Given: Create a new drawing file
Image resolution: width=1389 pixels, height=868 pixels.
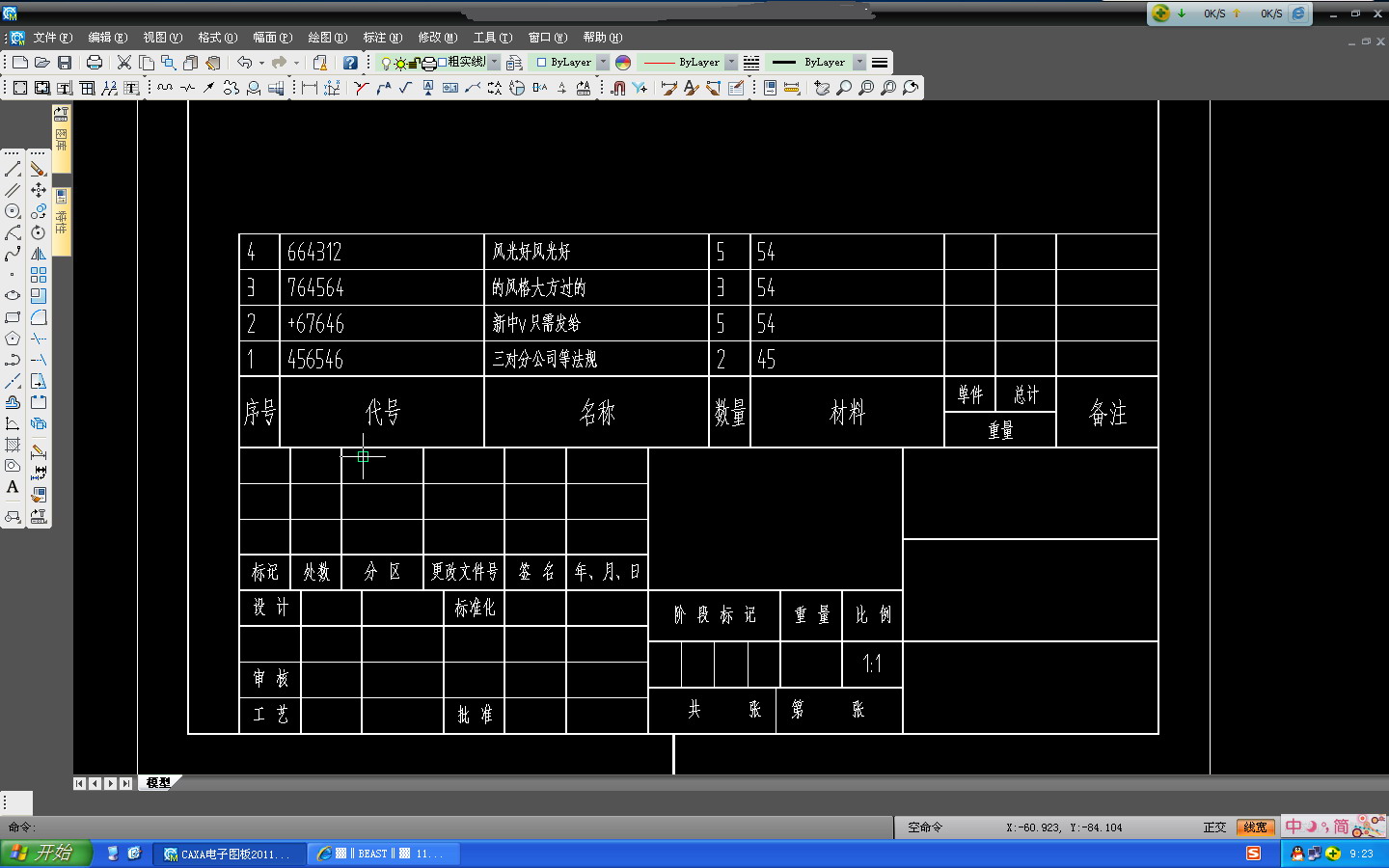Looking at the screenshot, I should coord(20,63).
